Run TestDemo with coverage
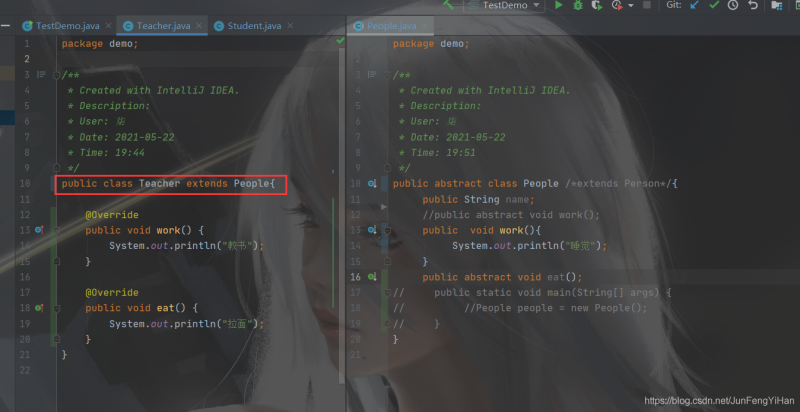The image size is (800, 412). click(x=597, y=6)
